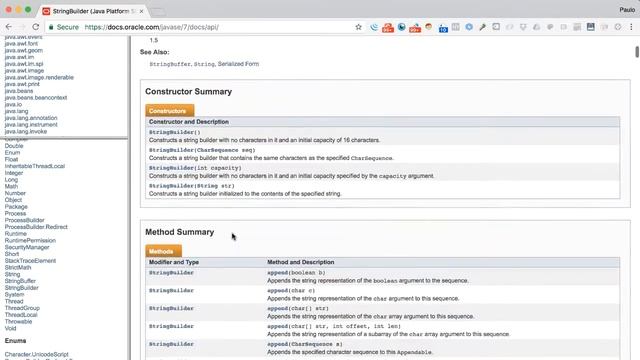This screenshot has height=360, width=640.
Task: Open the StringBuilder(int capacity) constructor link
Action: pos(195,168)
